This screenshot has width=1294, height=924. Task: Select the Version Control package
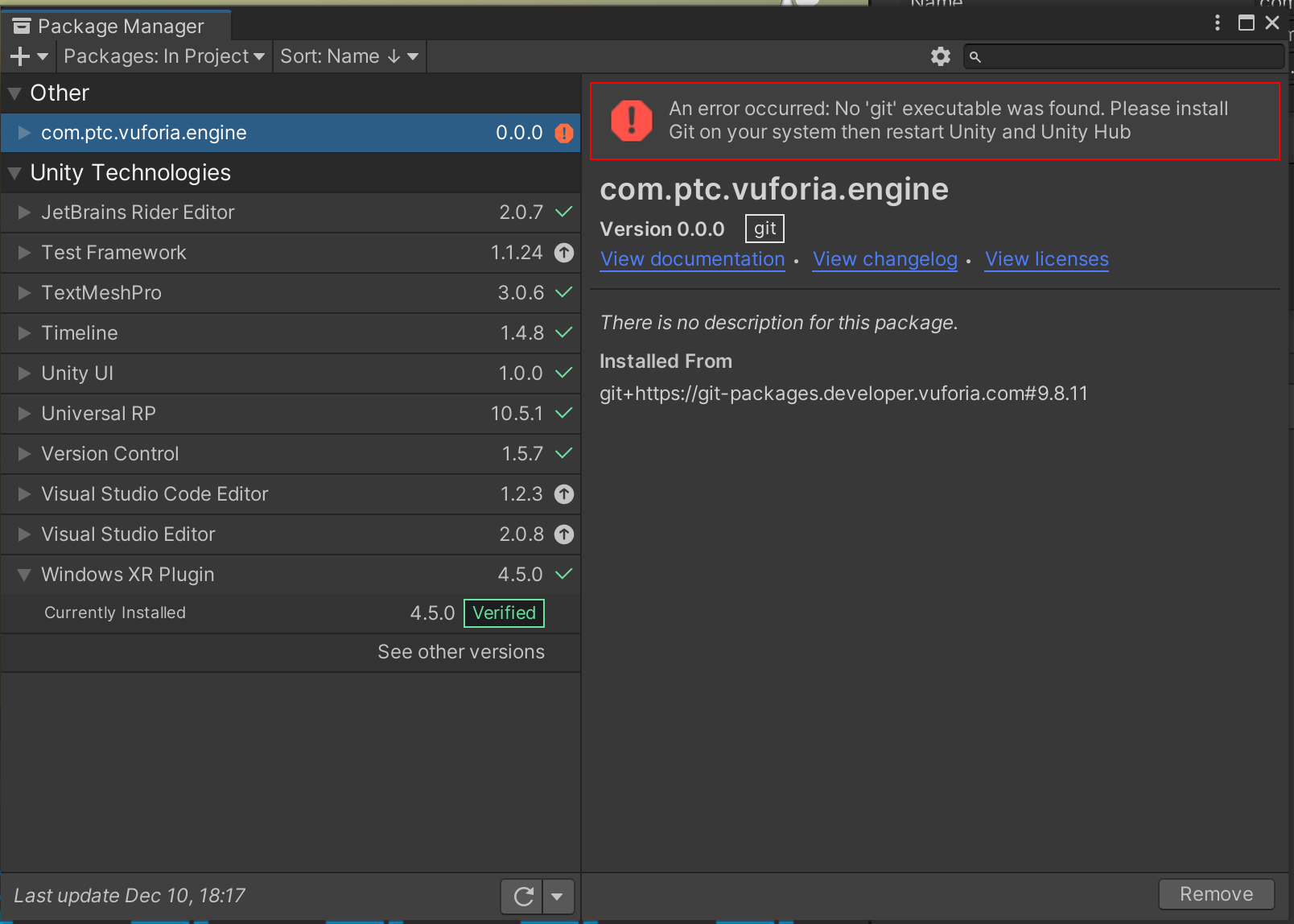point(291,454)
